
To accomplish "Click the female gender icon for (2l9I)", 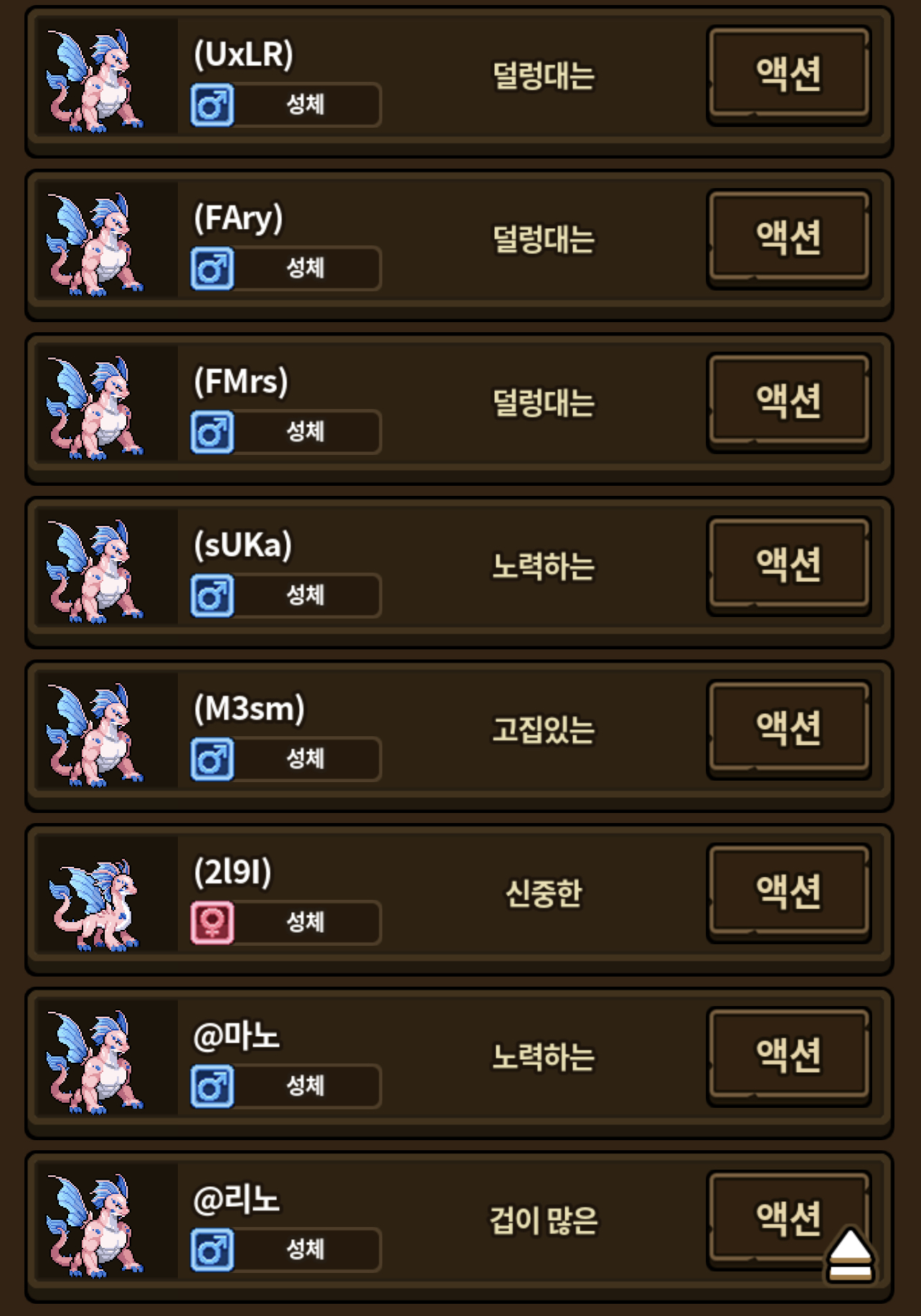I will click(212, 923).
